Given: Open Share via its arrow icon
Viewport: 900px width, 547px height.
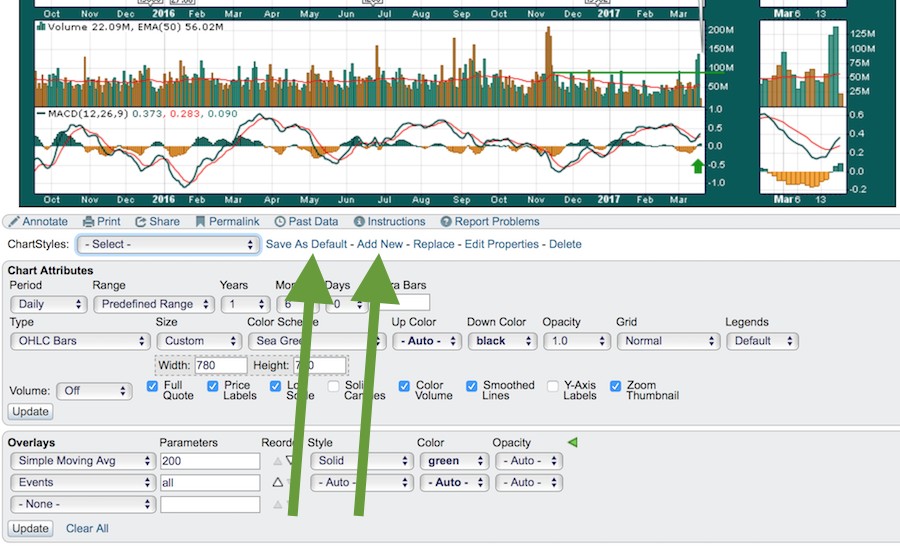Looking at the screenshot, I should 141,222.
